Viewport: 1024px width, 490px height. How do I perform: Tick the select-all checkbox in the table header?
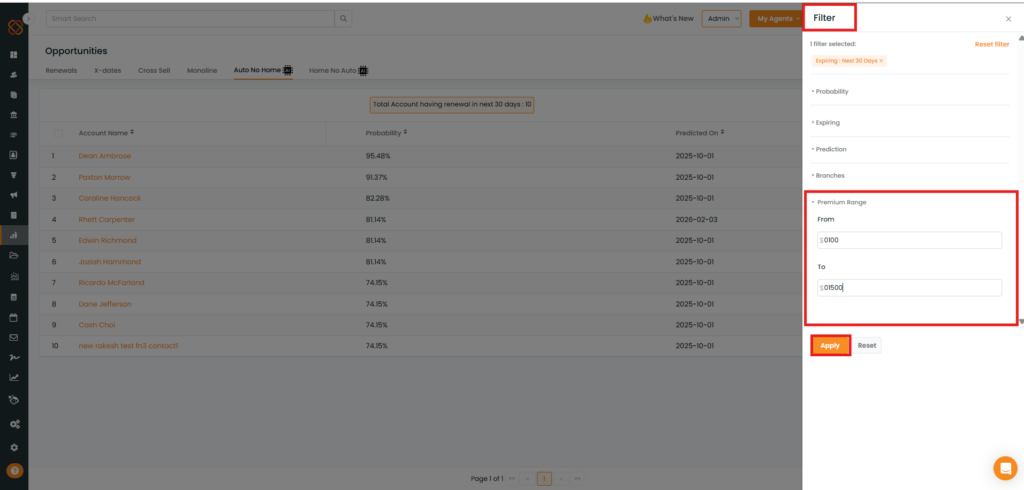[x=59, y=133]
